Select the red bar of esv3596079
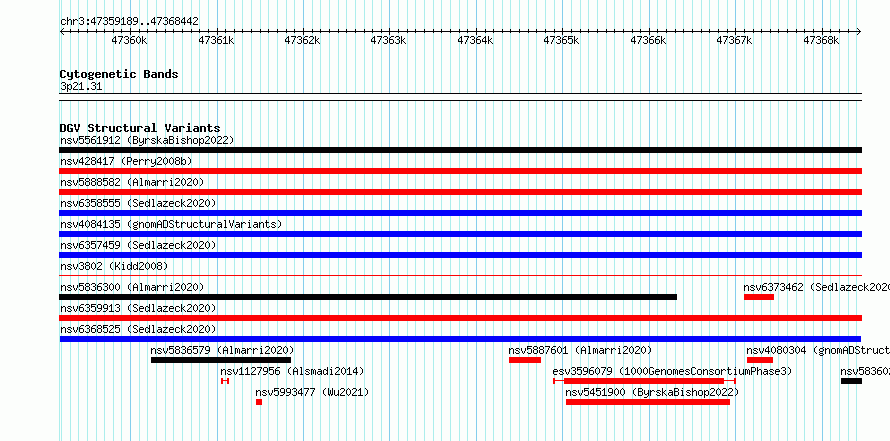Screen dimensions: 890x441 (x=644, y=381)
